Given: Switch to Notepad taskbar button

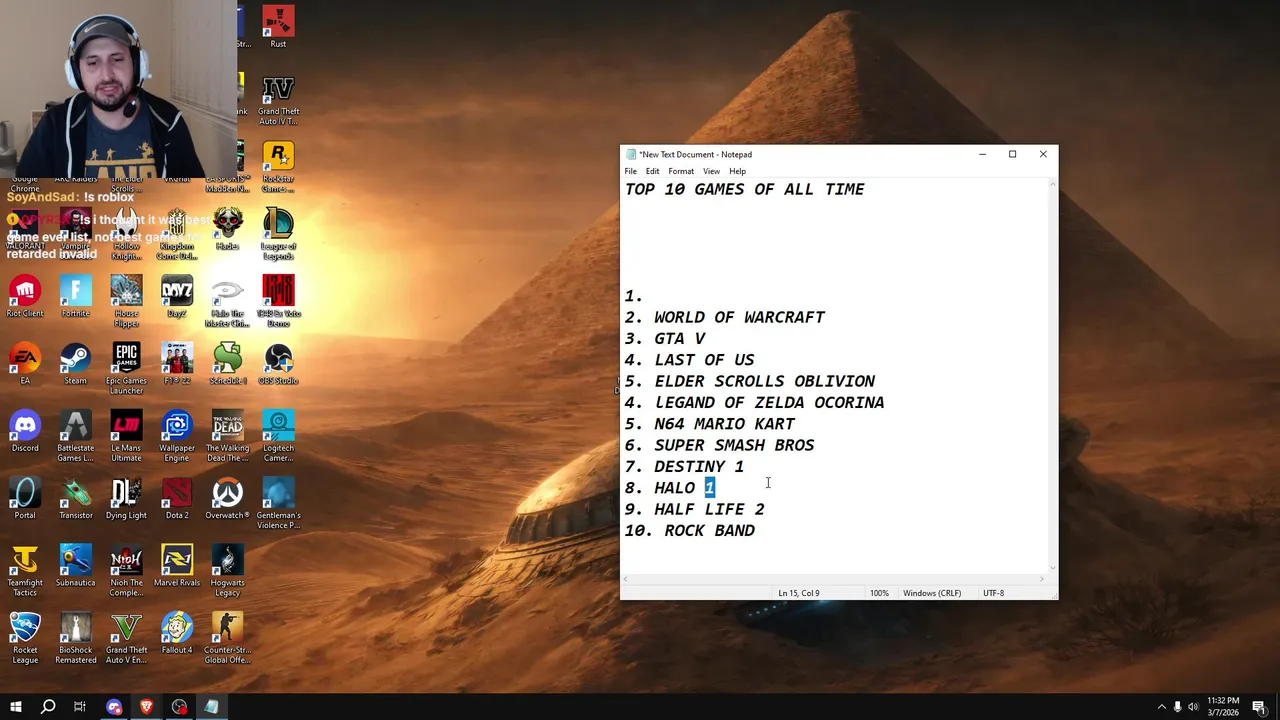Looking at the screenshot, I should point(211,707).
